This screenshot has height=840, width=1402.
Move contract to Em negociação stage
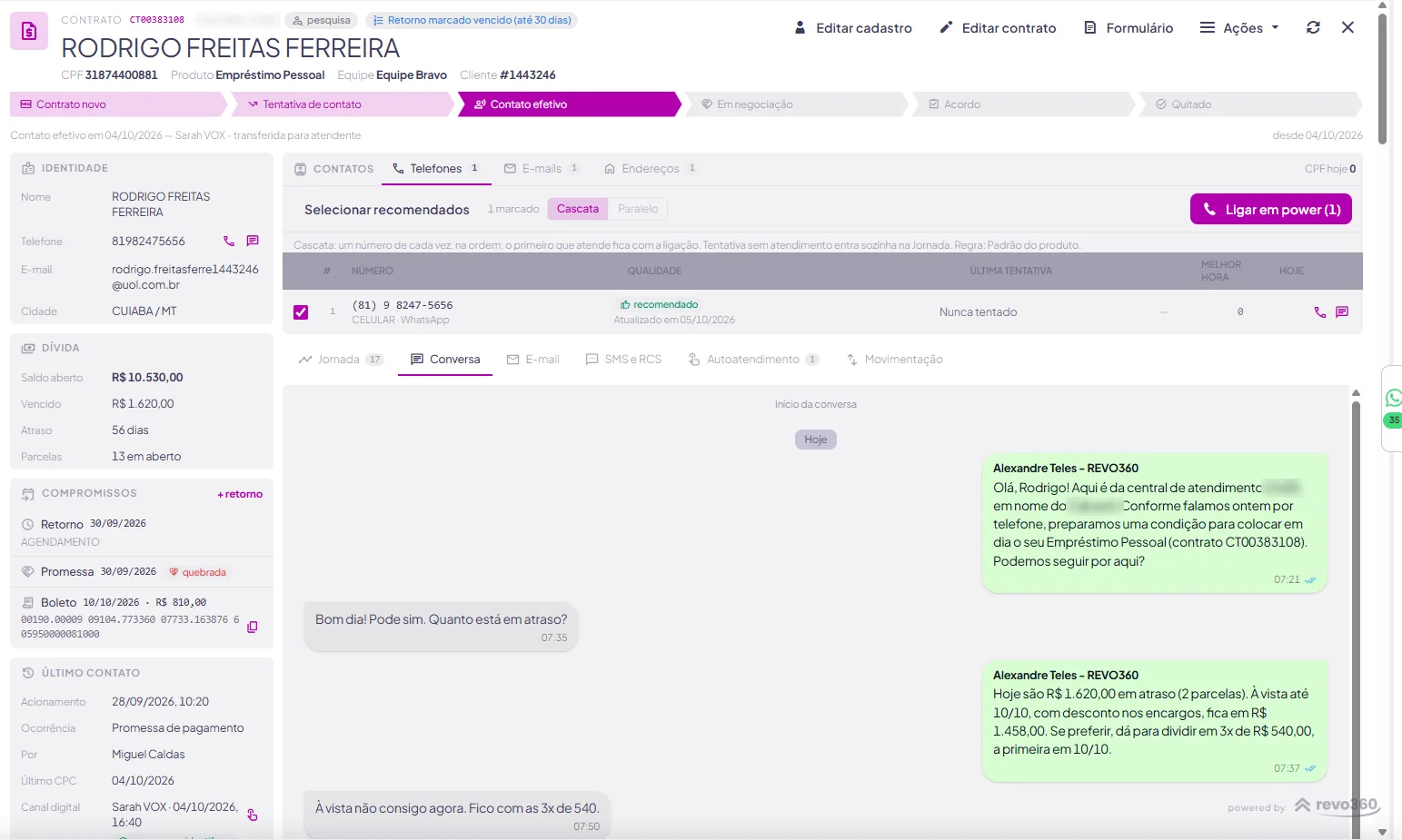[x=796, y=104]
